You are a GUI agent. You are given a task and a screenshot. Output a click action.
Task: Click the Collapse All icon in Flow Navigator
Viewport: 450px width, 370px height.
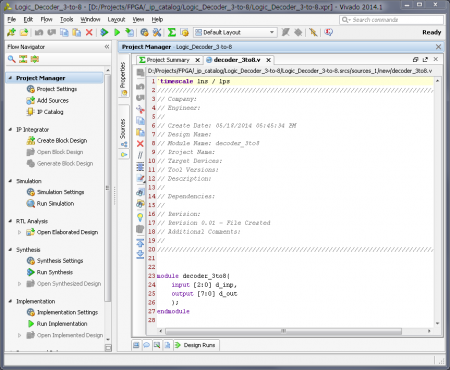pos(23,59)
